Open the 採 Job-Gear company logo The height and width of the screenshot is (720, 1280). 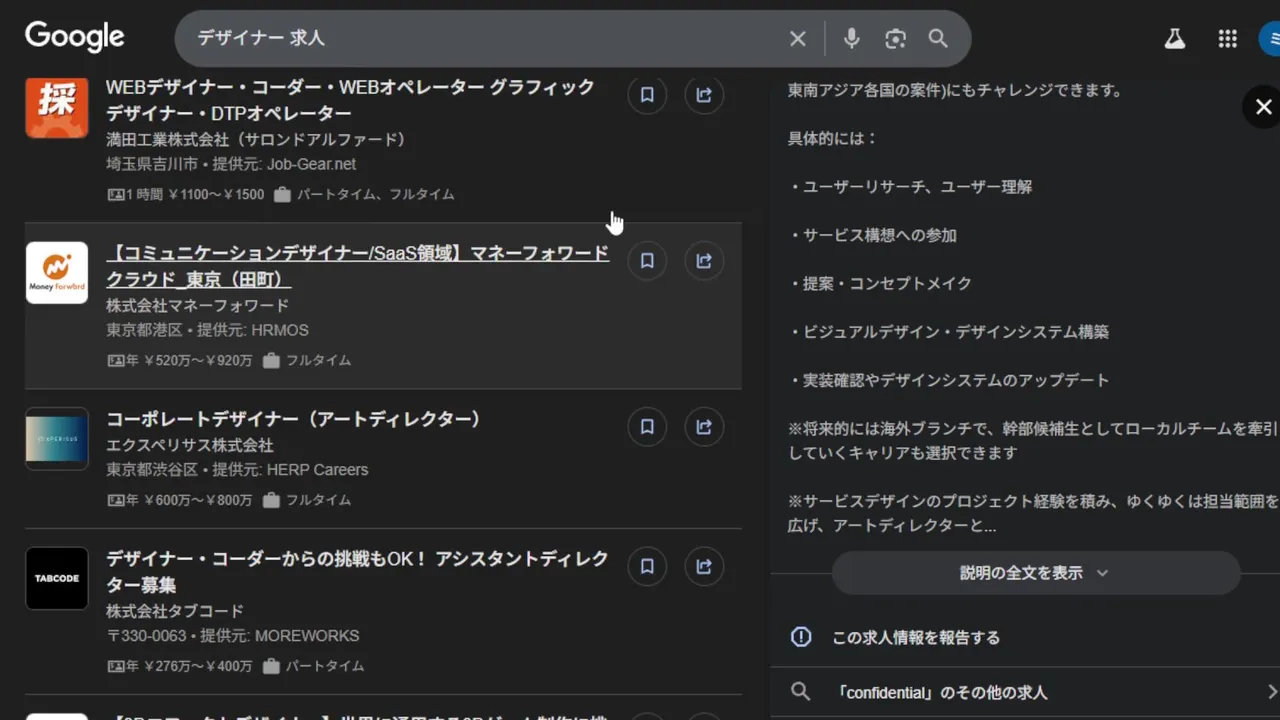[x=57, y=107]
